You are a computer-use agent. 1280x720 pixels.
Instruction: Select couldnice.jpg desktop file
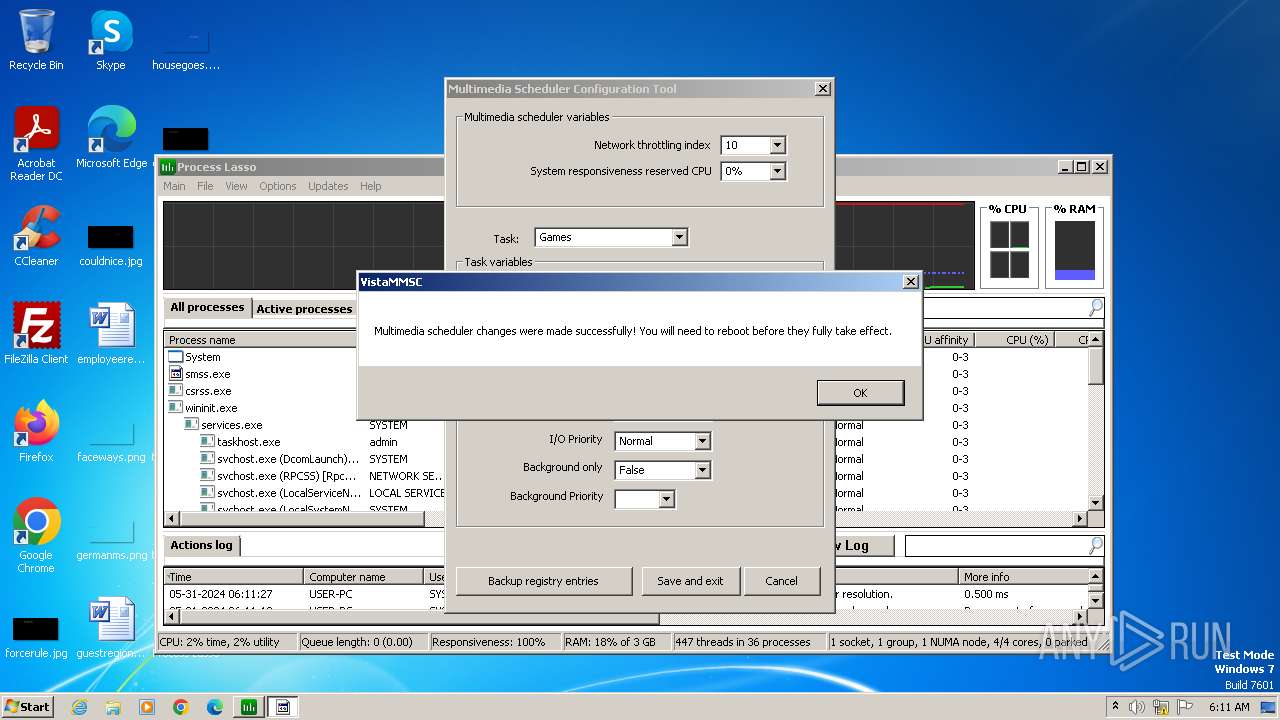point(110,246)
